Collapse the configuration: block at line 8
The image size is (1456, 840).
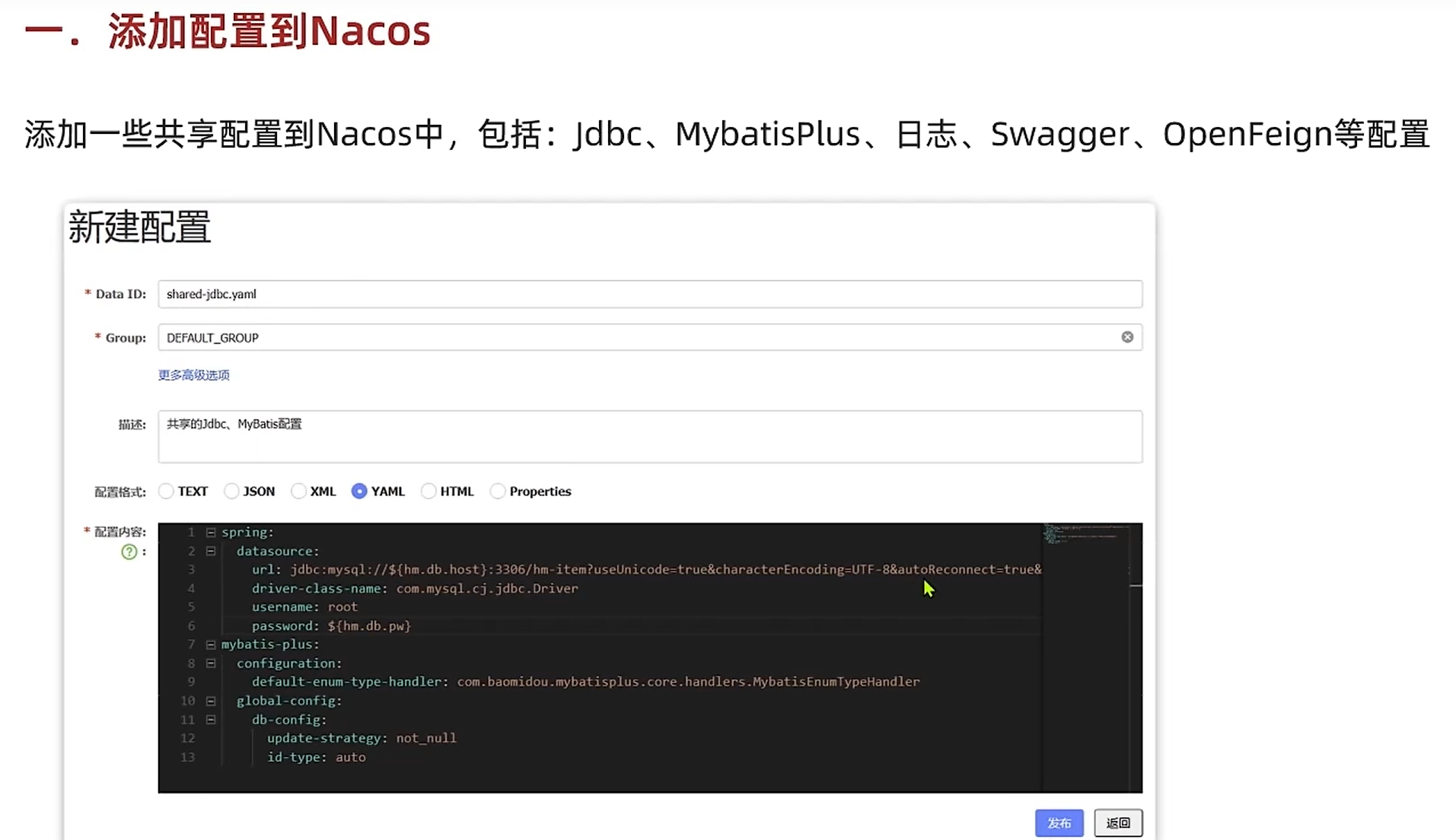pyautogui.click(x=211, y=663)
